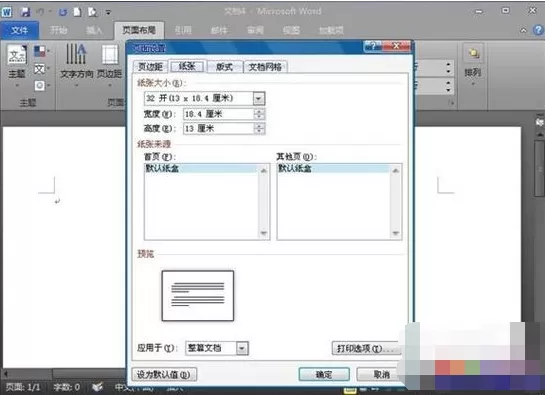Undo last action in quick access toolbar
This screenshot has height=395, width=545.
41,12
